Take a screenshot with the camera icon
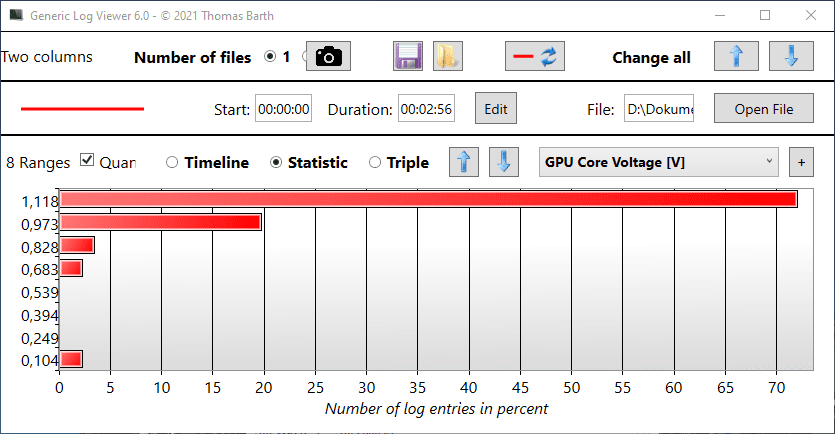Viewport: 835px width, 434px height. tap(329, 56)
